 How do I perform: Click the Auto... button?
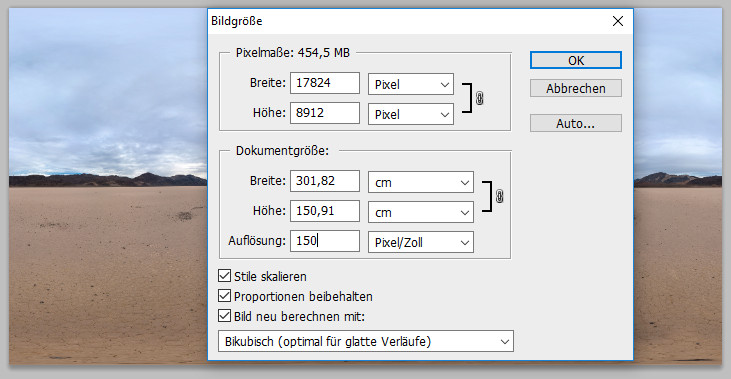point(576,124)
